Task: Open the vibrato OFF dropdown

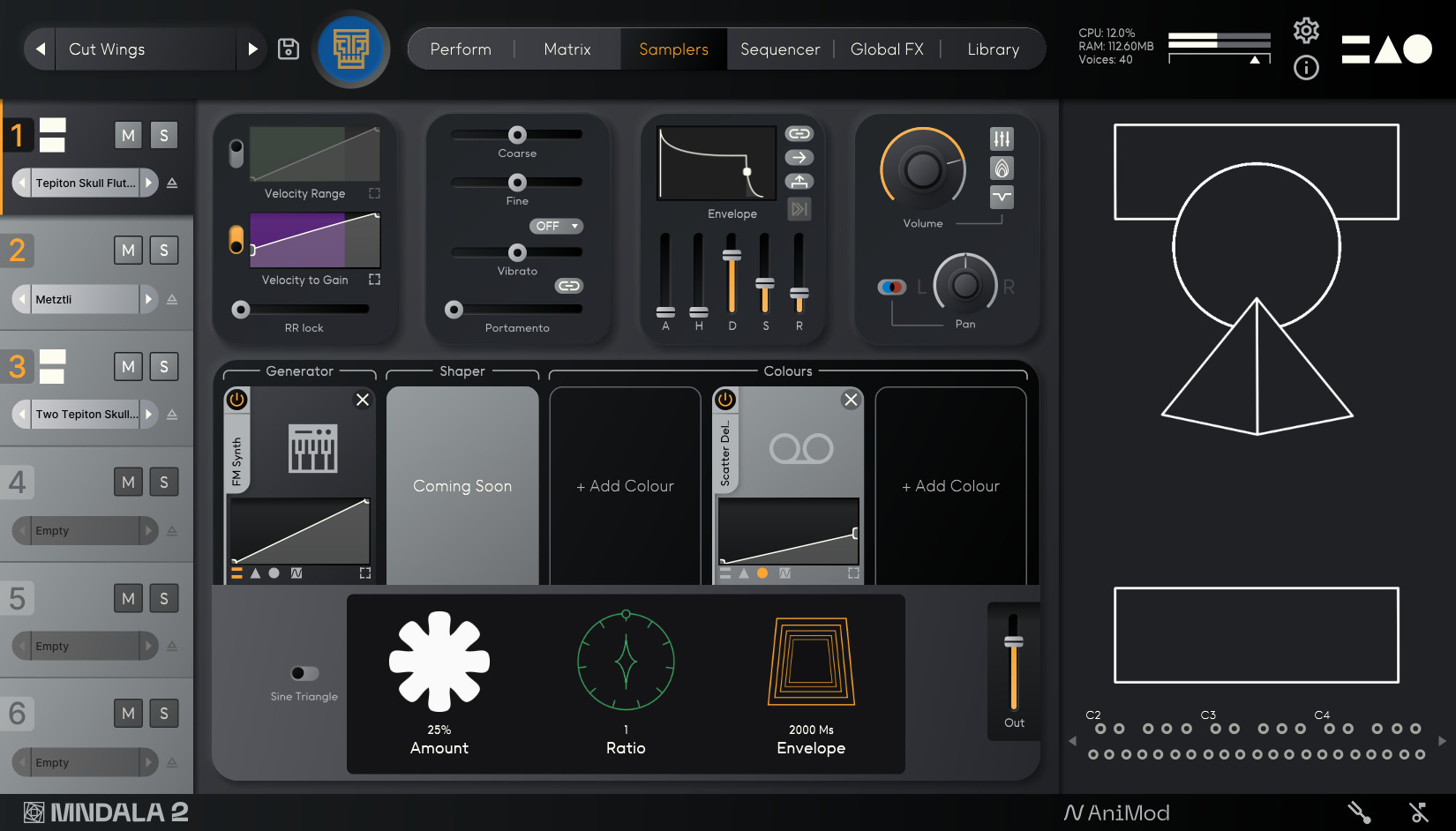Action: tap(557, 226)
